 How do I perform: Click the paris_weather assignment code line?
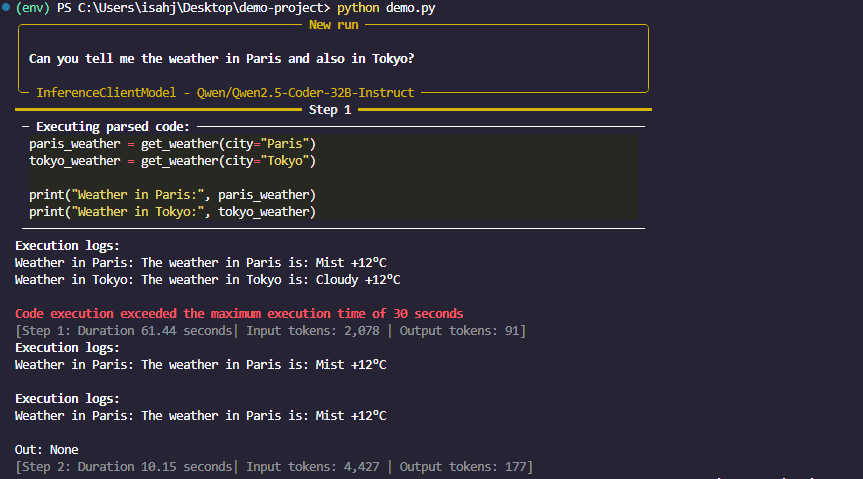(x=172, y=144)
